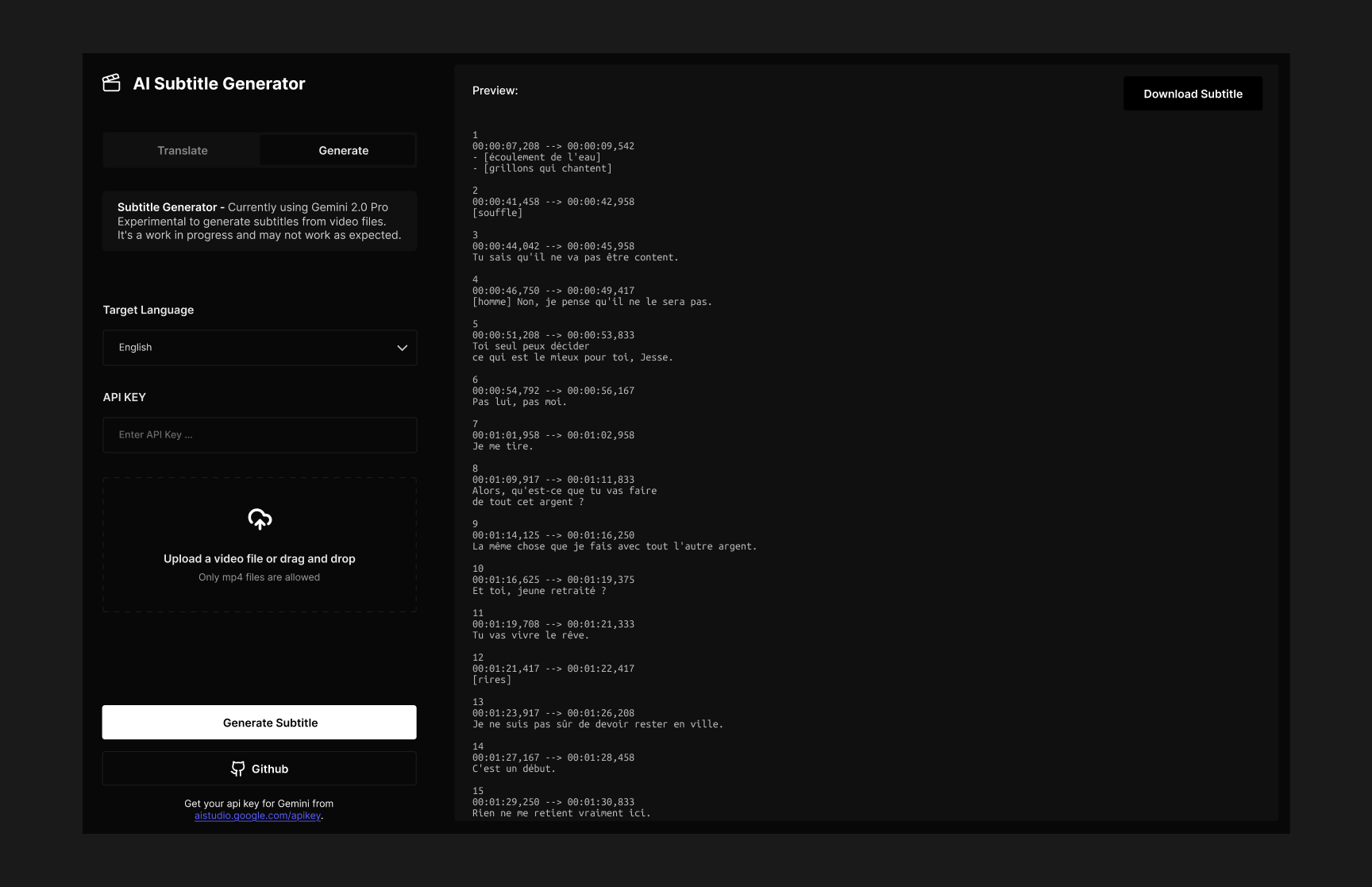Follow the aistudio.google.com/apikey link
This screenshot has height=887, width=1372.
point(257,815)
